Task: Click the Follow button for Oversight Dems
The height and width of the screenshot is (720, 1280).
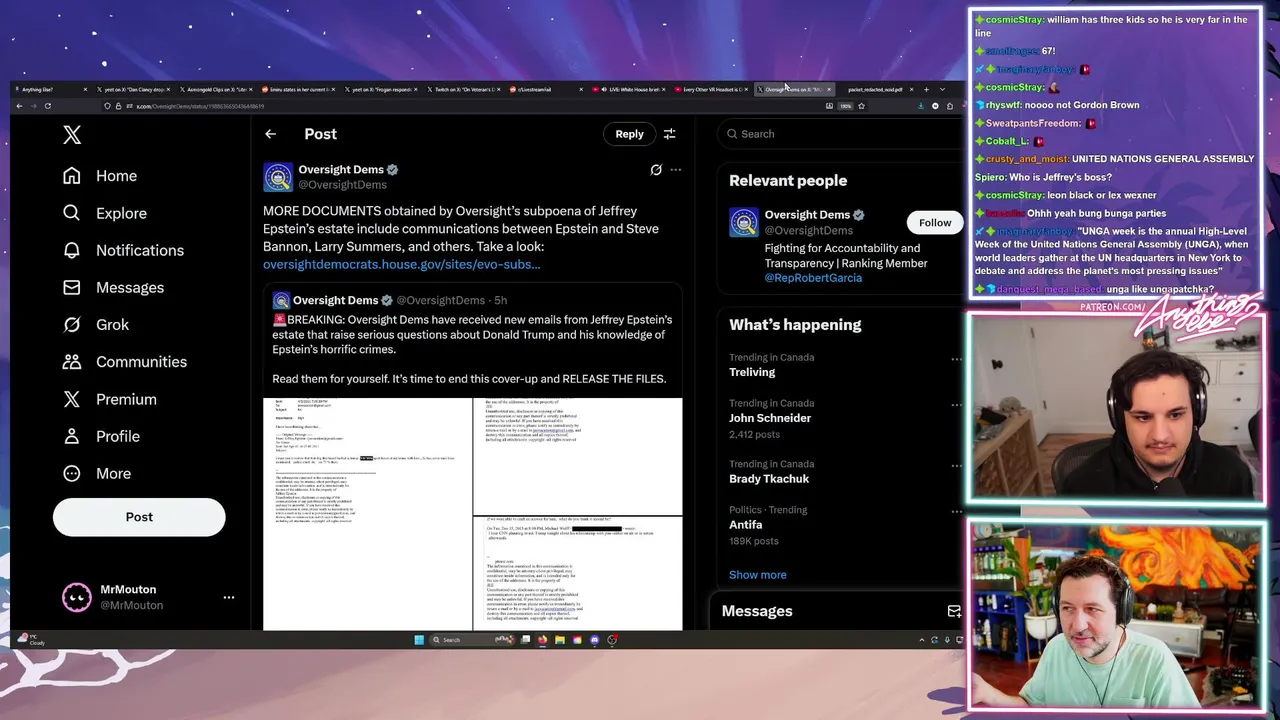Action: pyautogui.click(x=935, y=223)
